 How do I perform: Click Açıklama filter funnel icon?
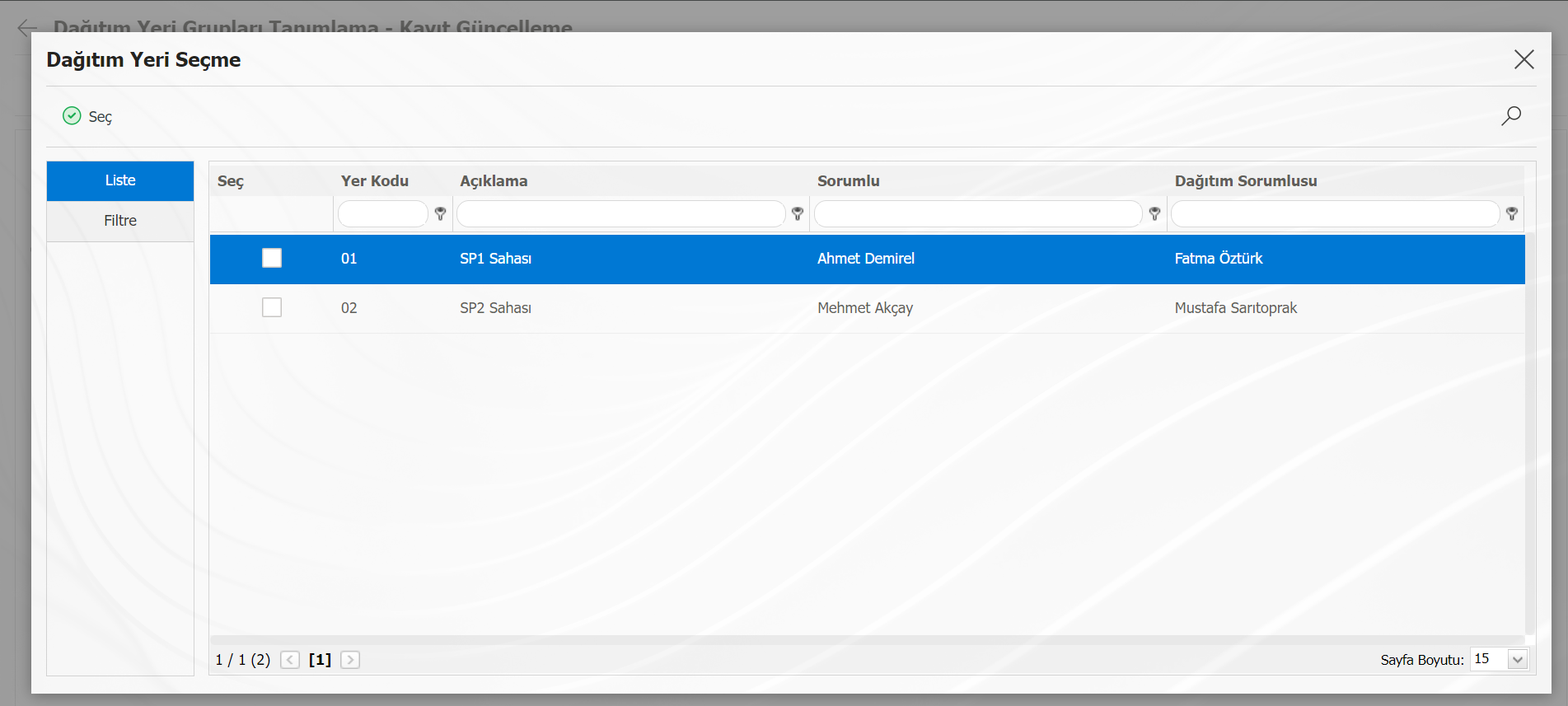[x=797, y=213]
